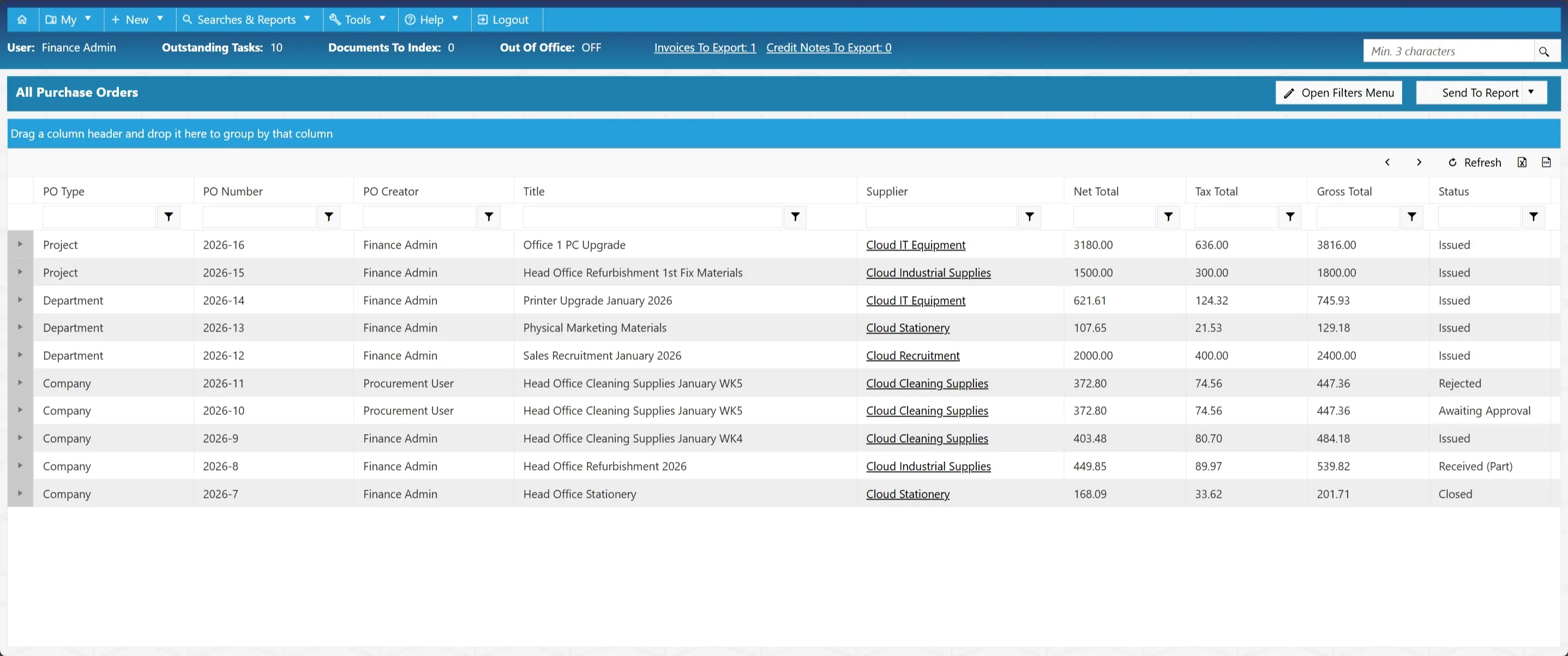1568x656 pixels.
Task: Click the PO Number filter text box
Action: tap(259, 216)
